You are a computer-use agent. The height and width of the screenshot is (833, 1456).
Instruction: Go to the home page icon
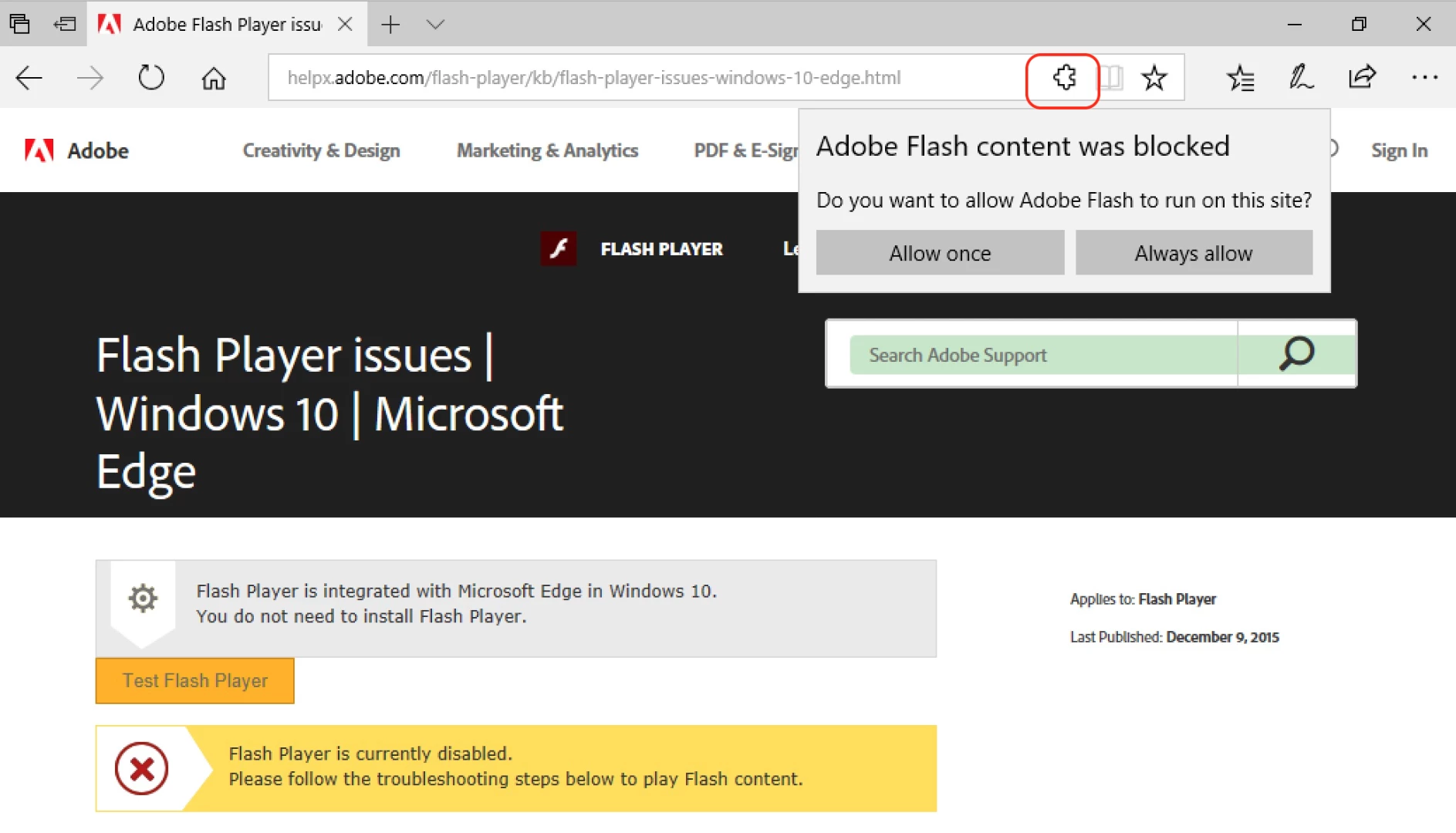(214, 78)
